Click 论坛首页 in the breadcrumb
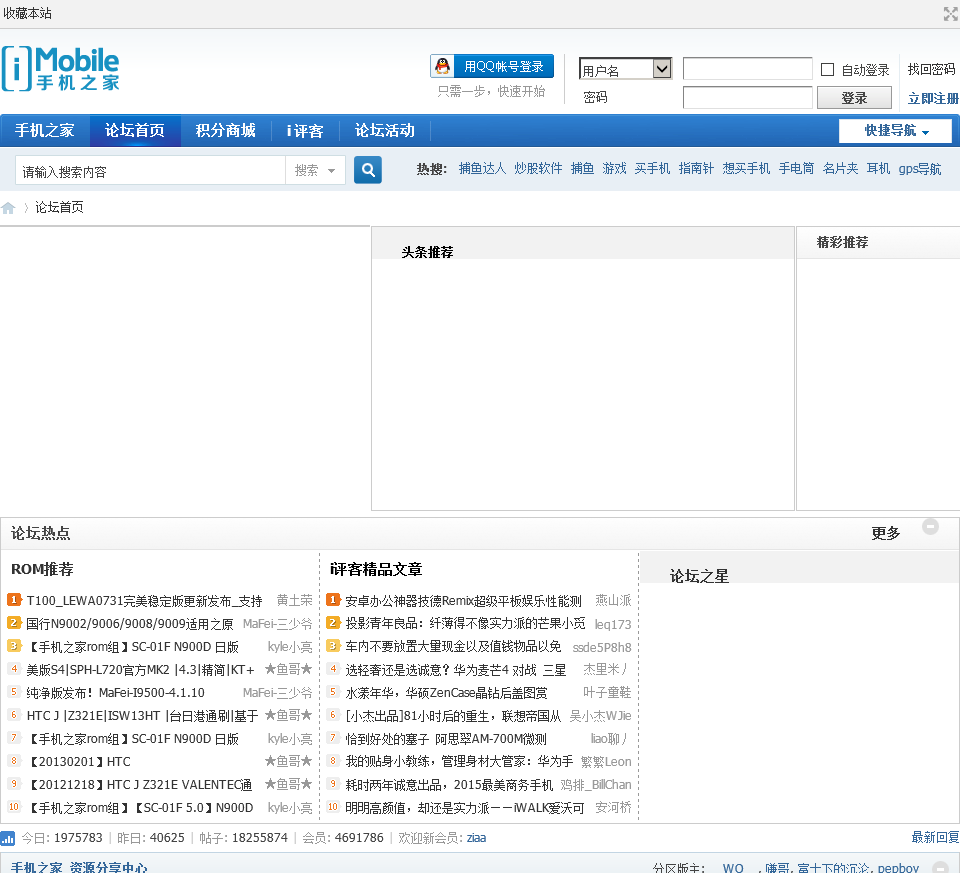Viewport: 960px width, 873px height. pos(59,208)
